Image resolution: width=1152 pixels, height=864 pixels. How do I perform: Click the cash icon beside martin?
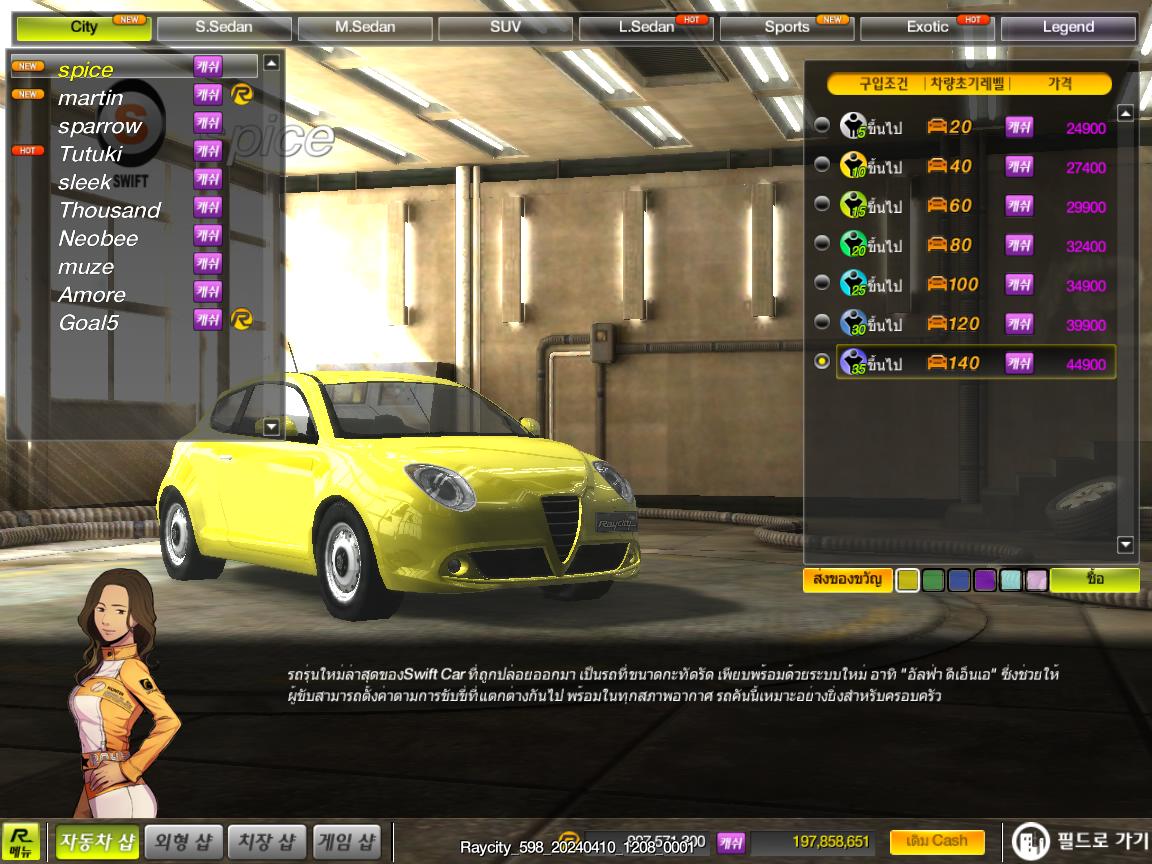coord(208,95)
